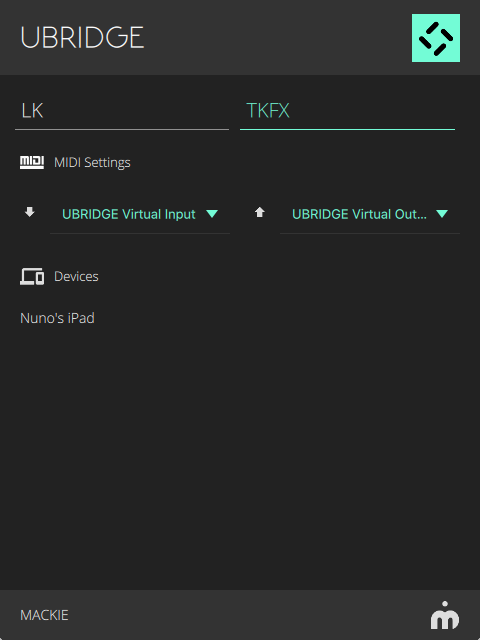The image size is (480, 640).
Task: Open the UBRIDGE Virtual Input dropdown
Action: [140, 214]
